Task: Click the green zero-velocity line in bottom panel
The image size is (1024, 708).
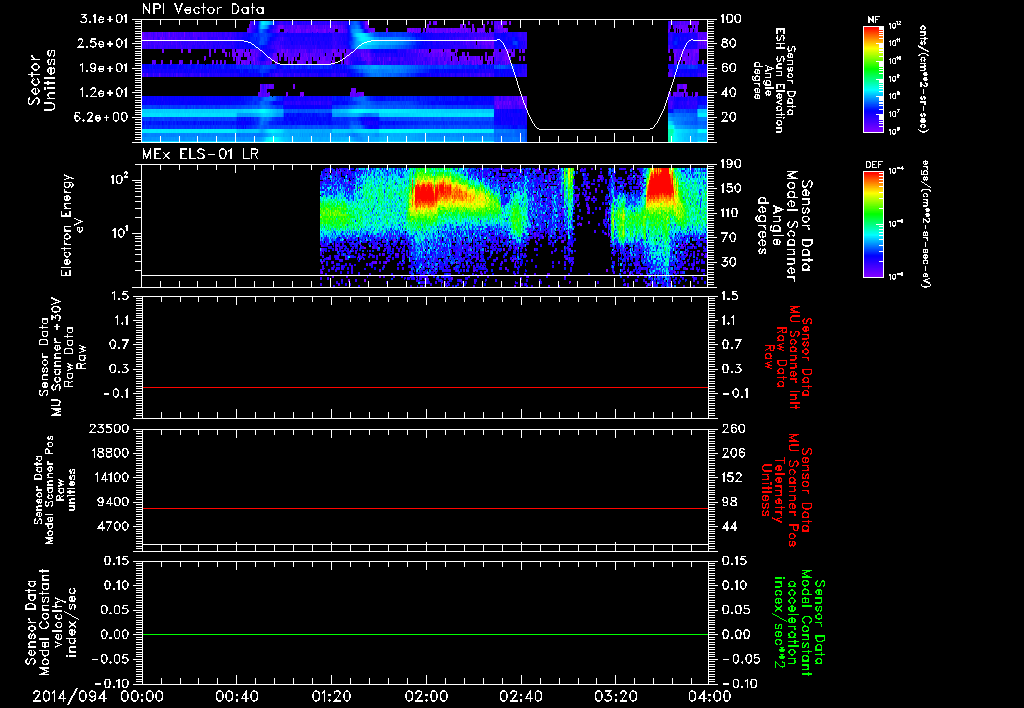Action: point(424,634)
